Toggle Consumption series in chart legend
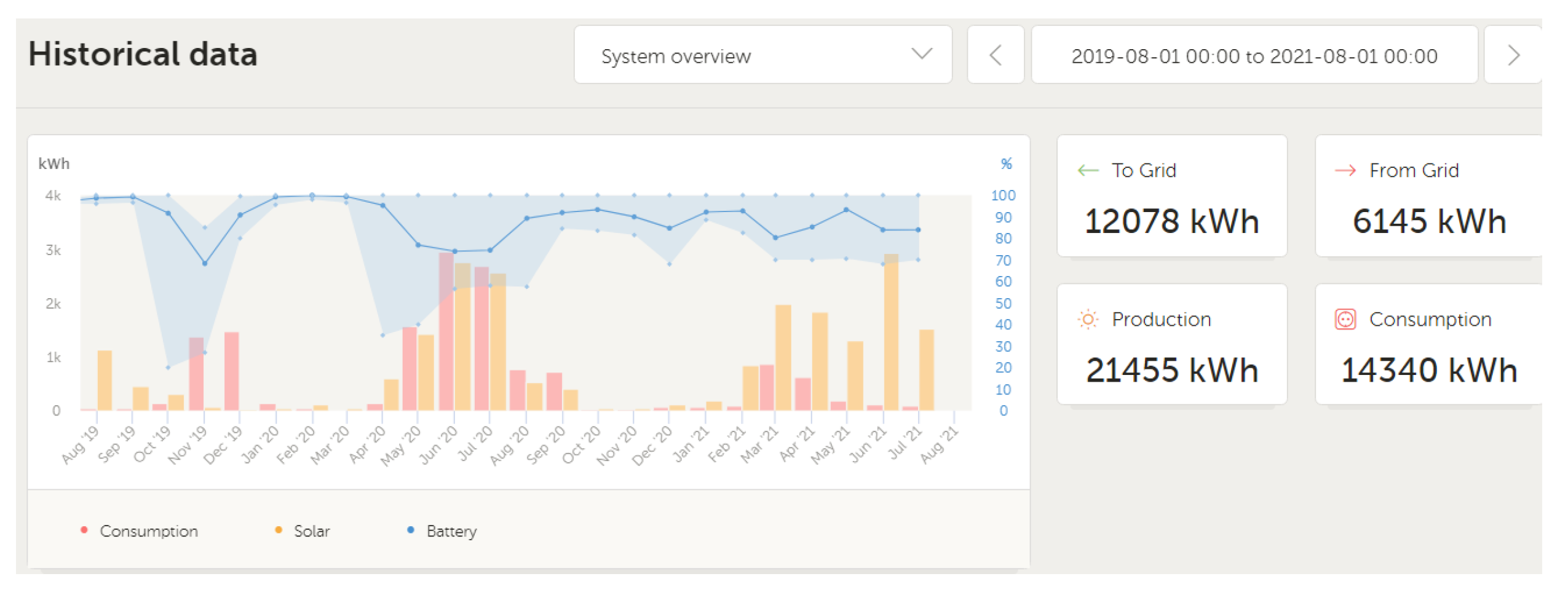This screenshot has width=1568, height=595. [148, 530]
